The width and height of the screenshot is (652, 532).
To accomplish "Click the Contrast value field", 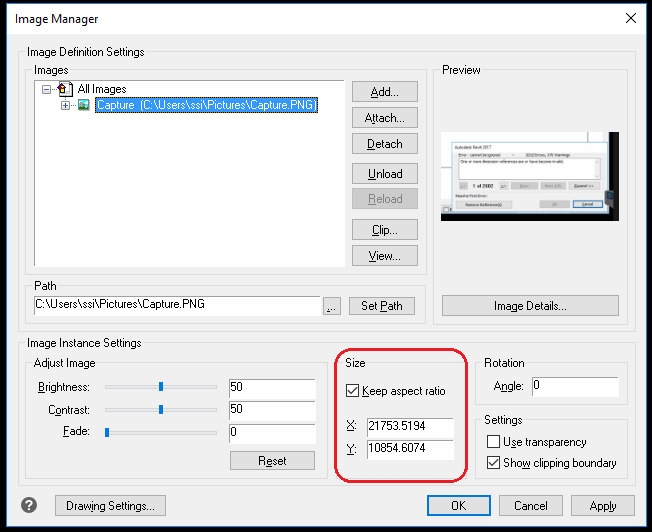I will tap(272, 410).
